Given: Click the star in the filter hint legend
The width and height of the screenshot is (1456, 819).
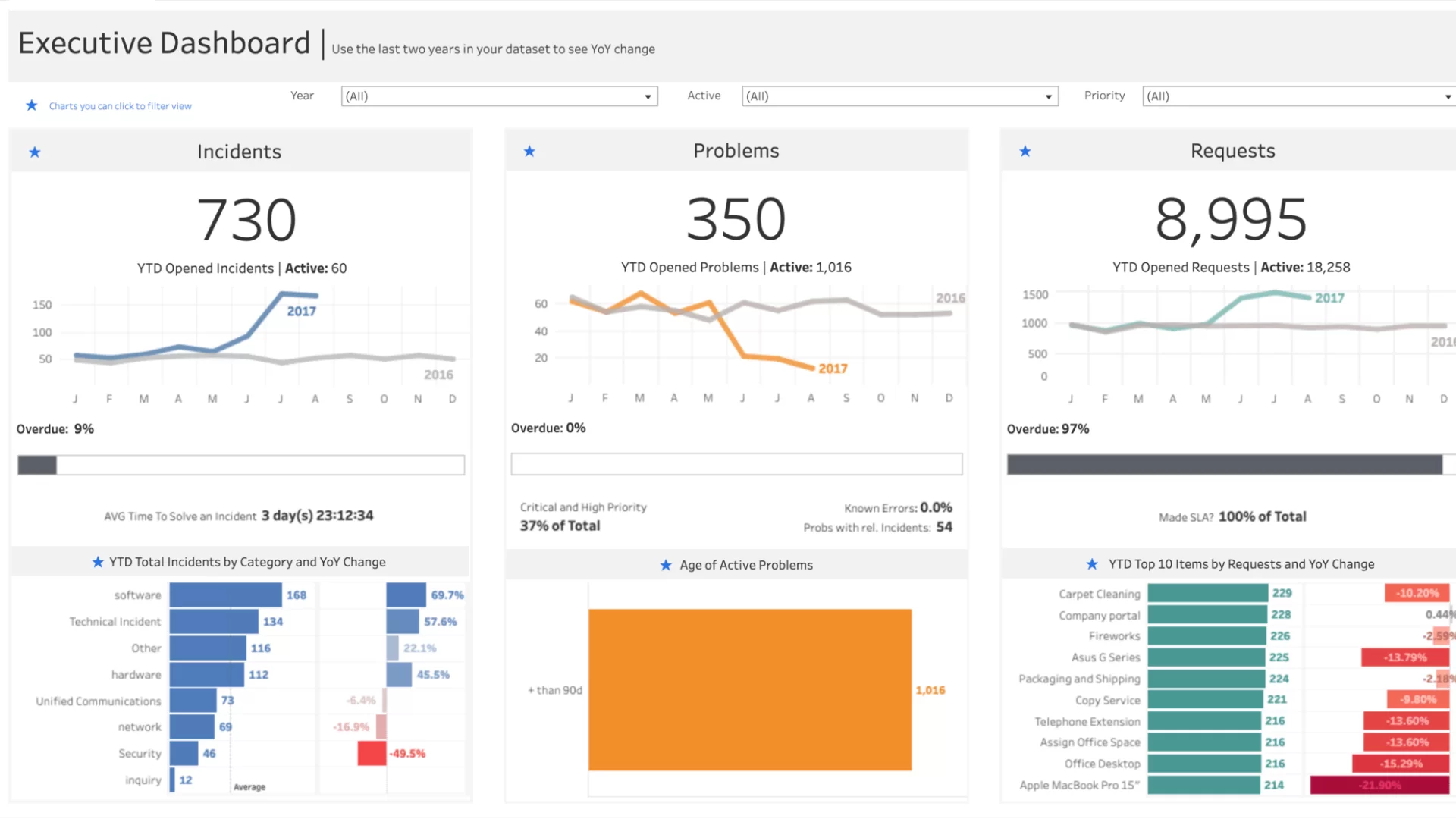Looking at the screenshot, I should 31,105.
